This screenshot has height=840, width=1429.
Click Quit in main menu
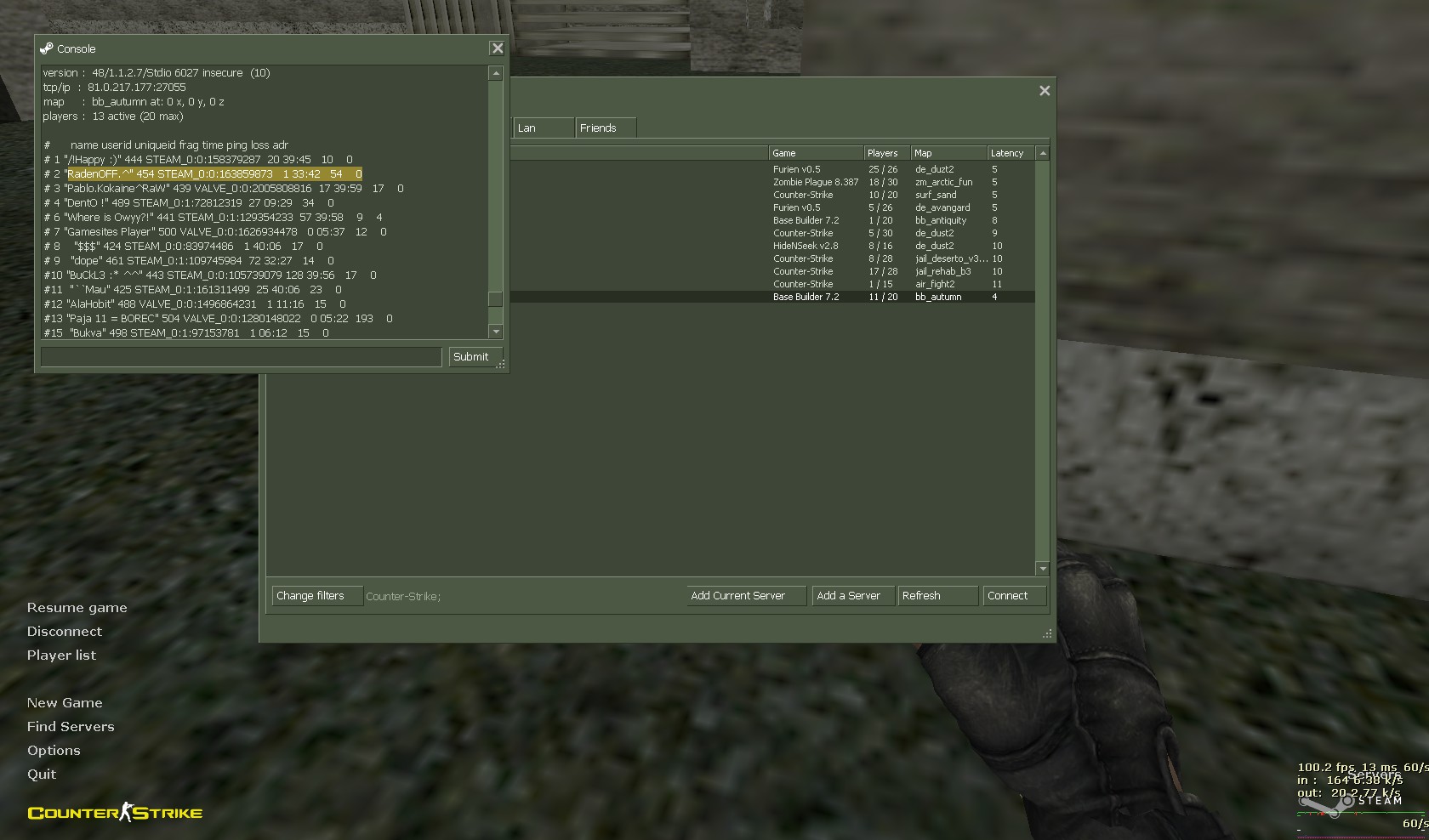coord(42,775)
